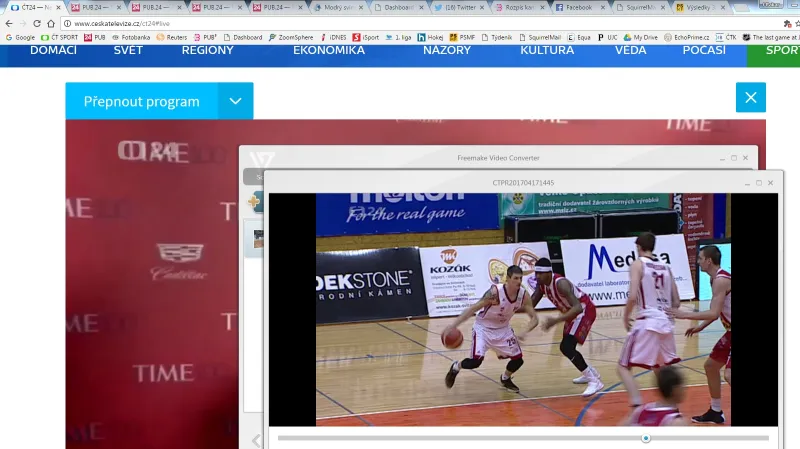Open the ČT SPORT bookmark
This screenshot has height=449, width=800.
click(60, 37)
